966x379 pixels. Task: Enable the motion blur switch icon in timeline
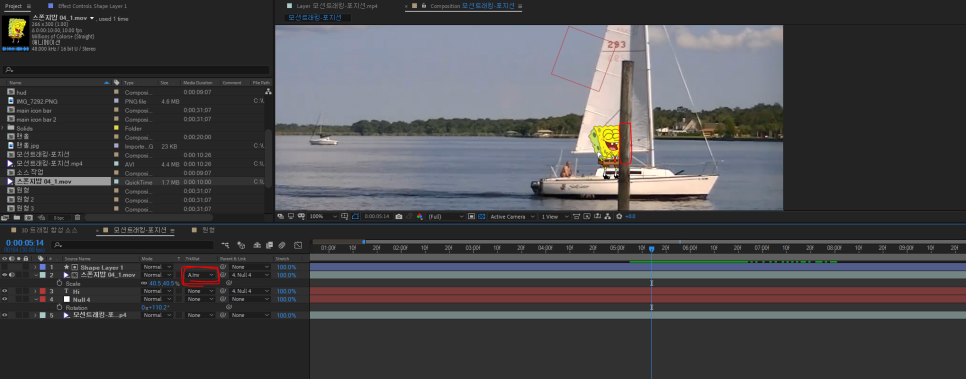[x=282, y=245]
